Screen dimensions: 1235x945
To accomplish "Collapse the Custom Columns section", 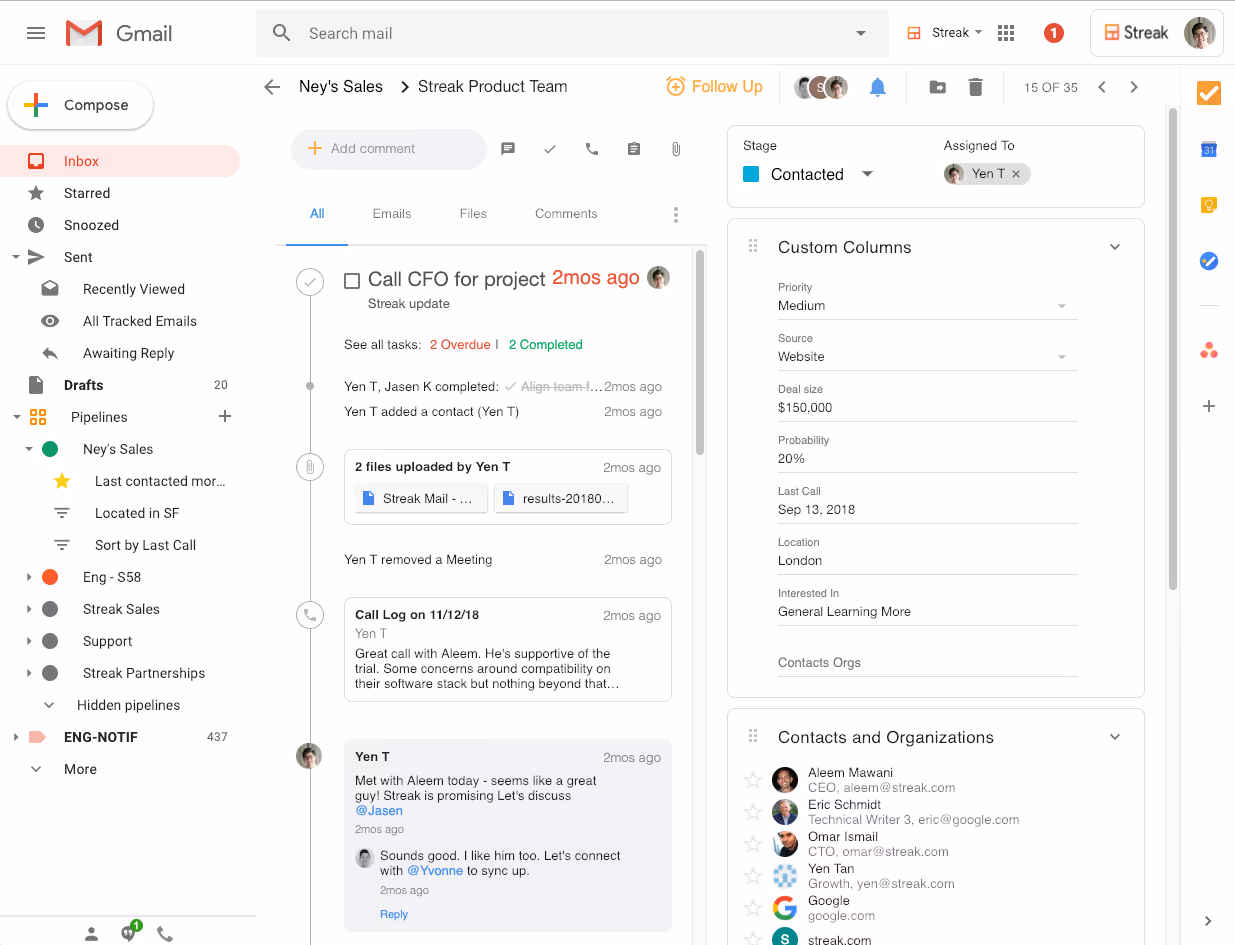I will click(1115, 247).
